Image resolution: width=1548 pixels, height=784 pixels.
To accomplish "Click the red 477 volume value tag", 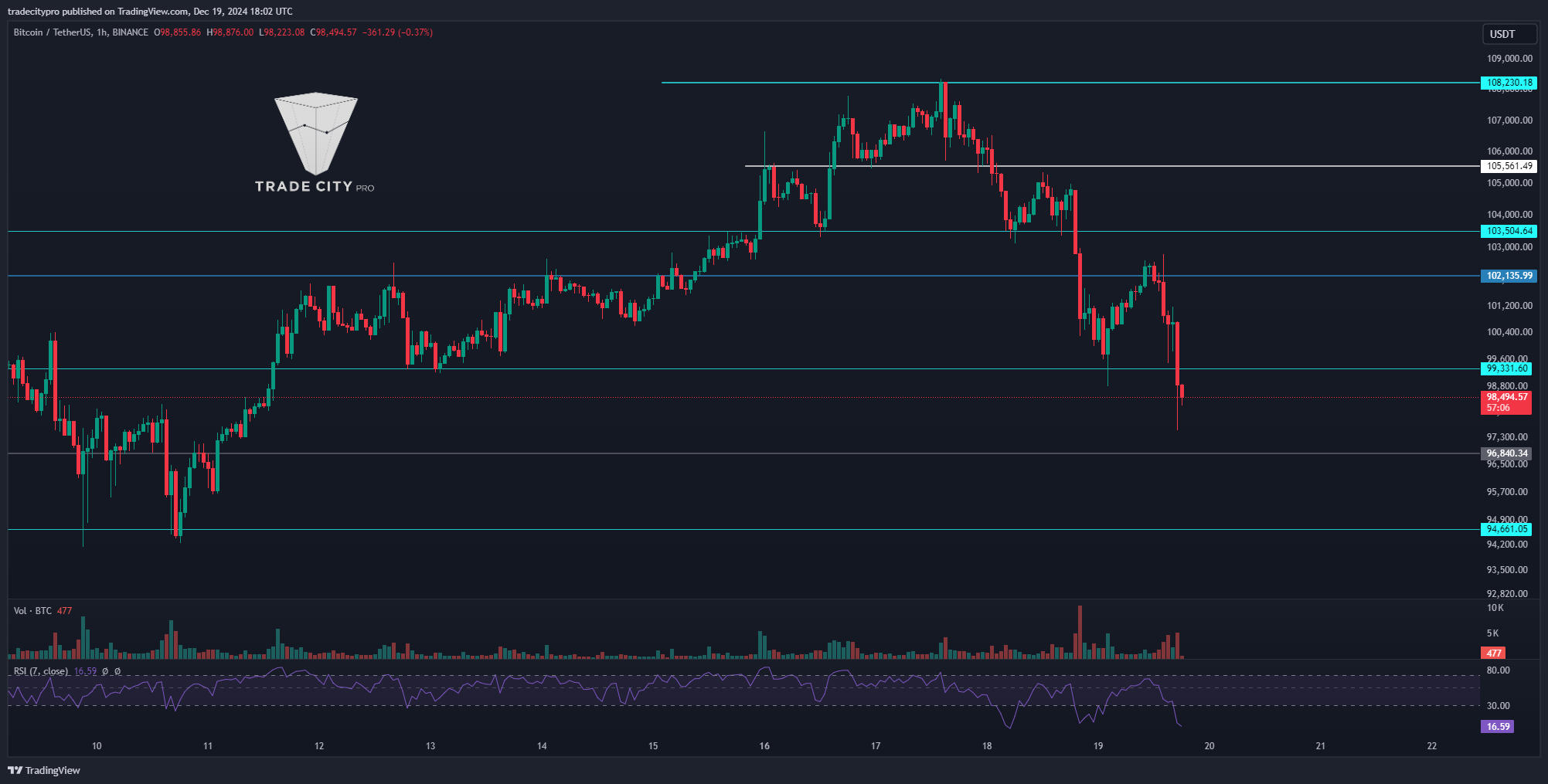I will point(1494,653).
